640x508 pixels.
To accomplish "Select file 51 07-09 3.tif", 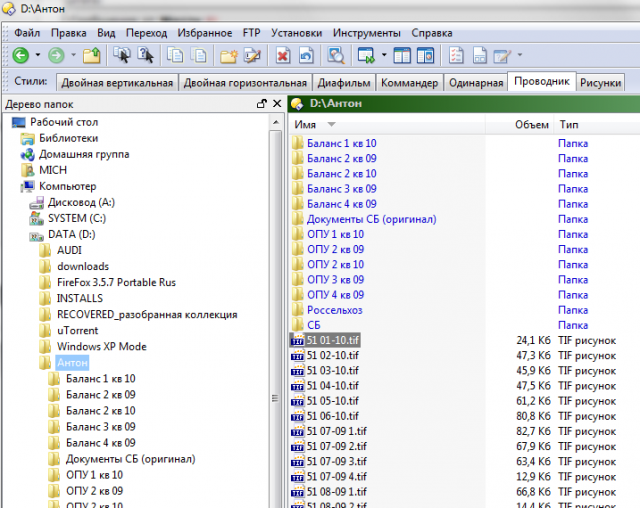I will (x=337, y=461).
